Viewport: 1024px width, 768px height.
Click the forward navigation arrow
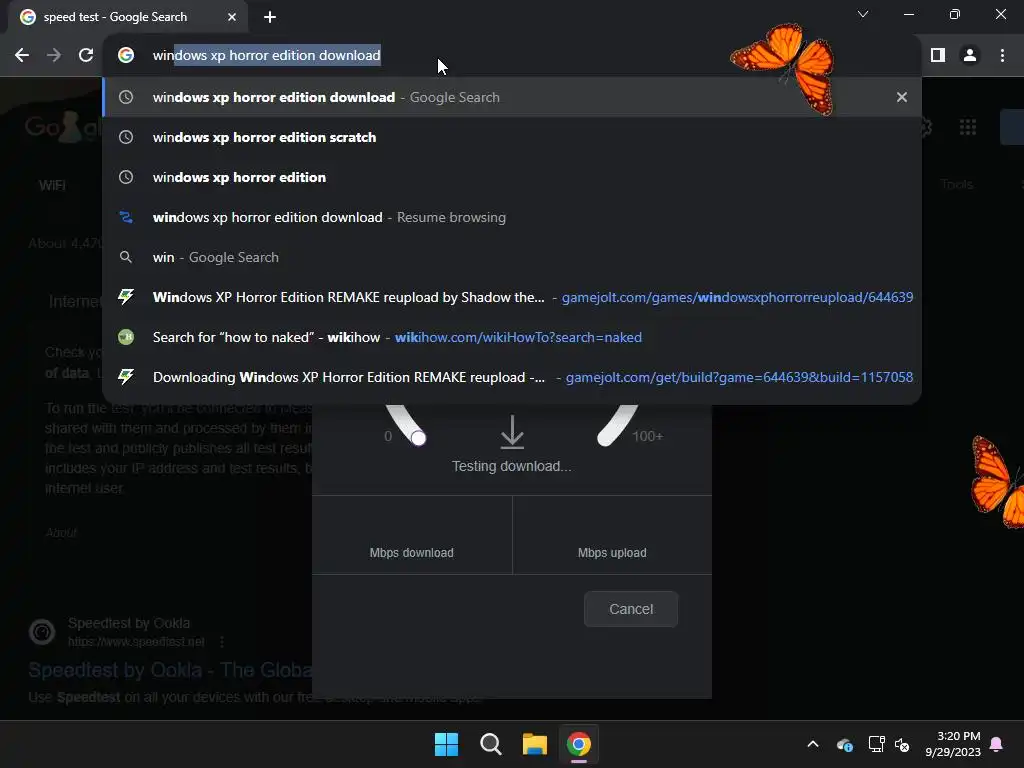(54, 56)
